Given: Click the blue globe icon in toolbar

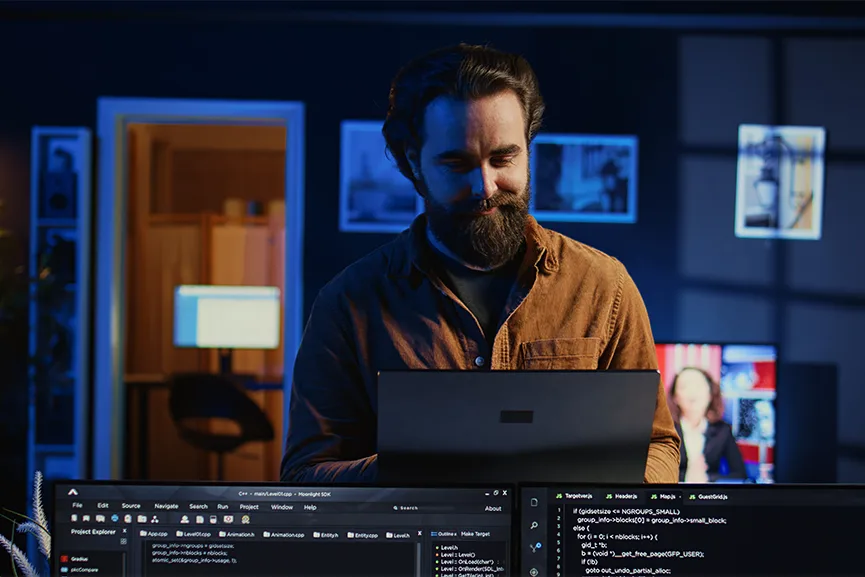Looking at the screenshot, I should click(x=114, y=519).
